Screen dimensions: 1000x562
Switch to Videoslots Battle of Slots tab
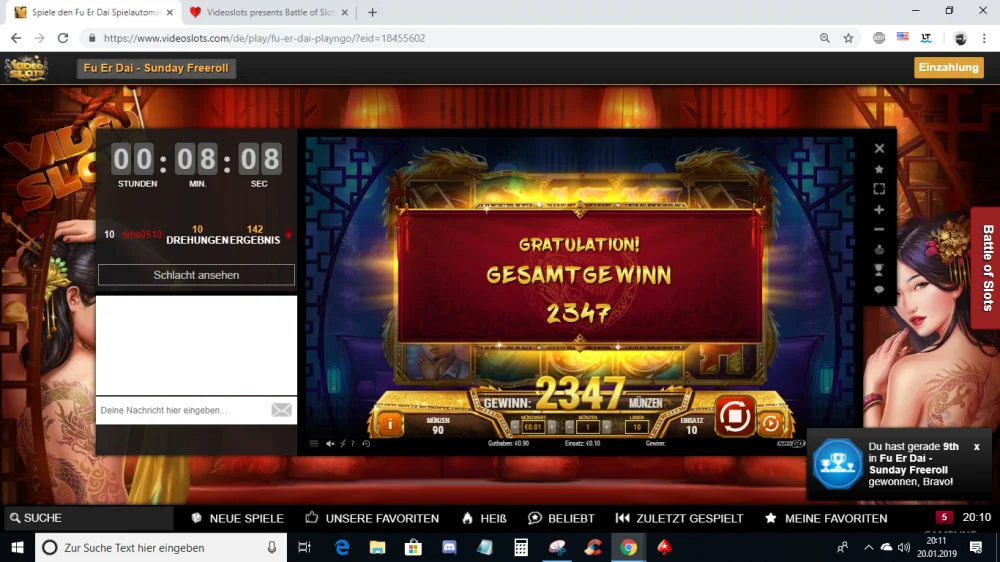pyautogui.click(x=270, y=12)
